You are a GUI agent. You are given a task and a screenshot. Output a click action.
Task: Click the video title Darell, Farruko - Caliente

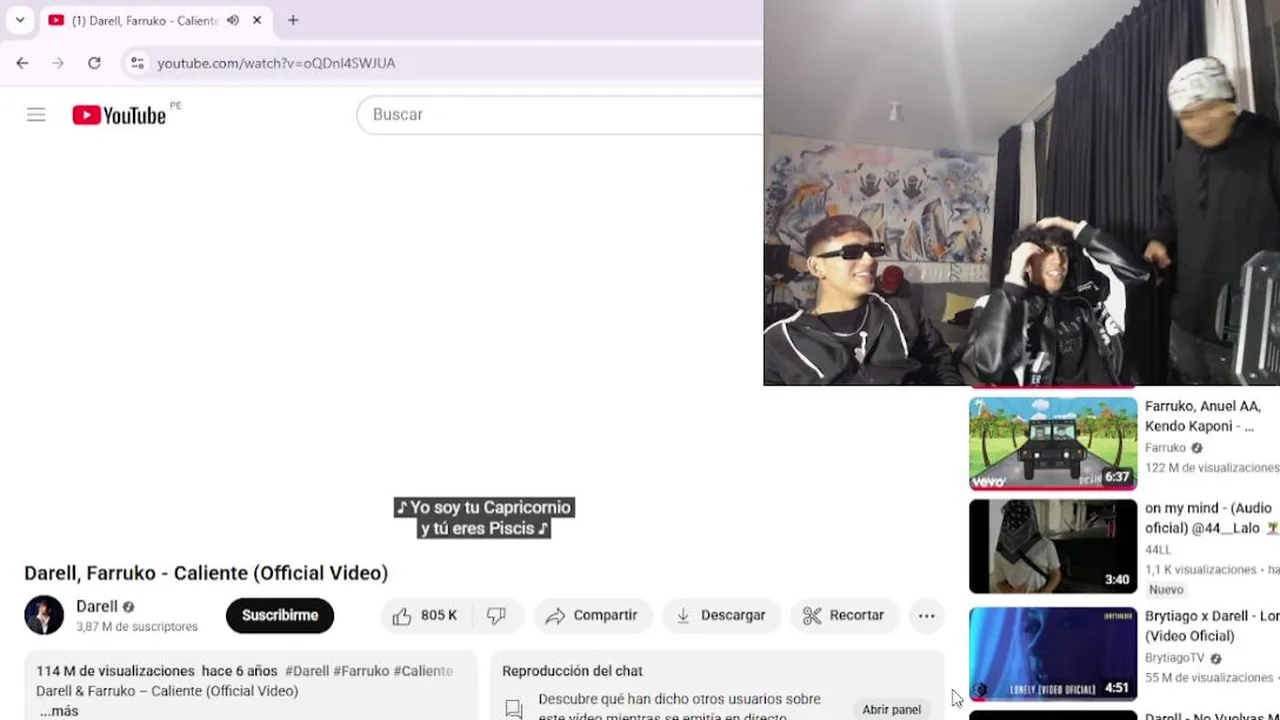206,573
